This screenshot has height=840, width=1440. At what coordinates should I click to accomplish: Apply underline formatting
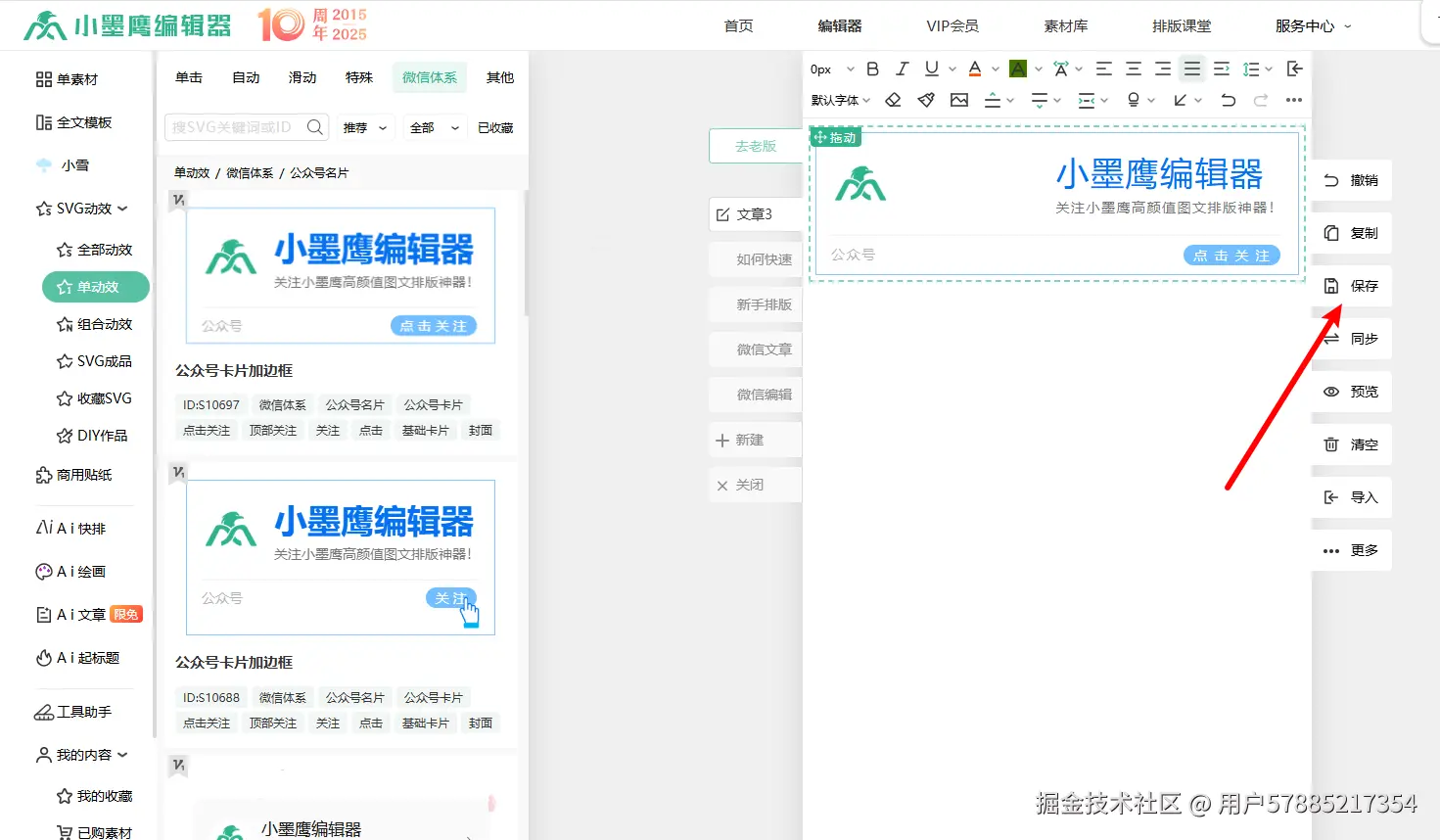(x=932, y=69)
